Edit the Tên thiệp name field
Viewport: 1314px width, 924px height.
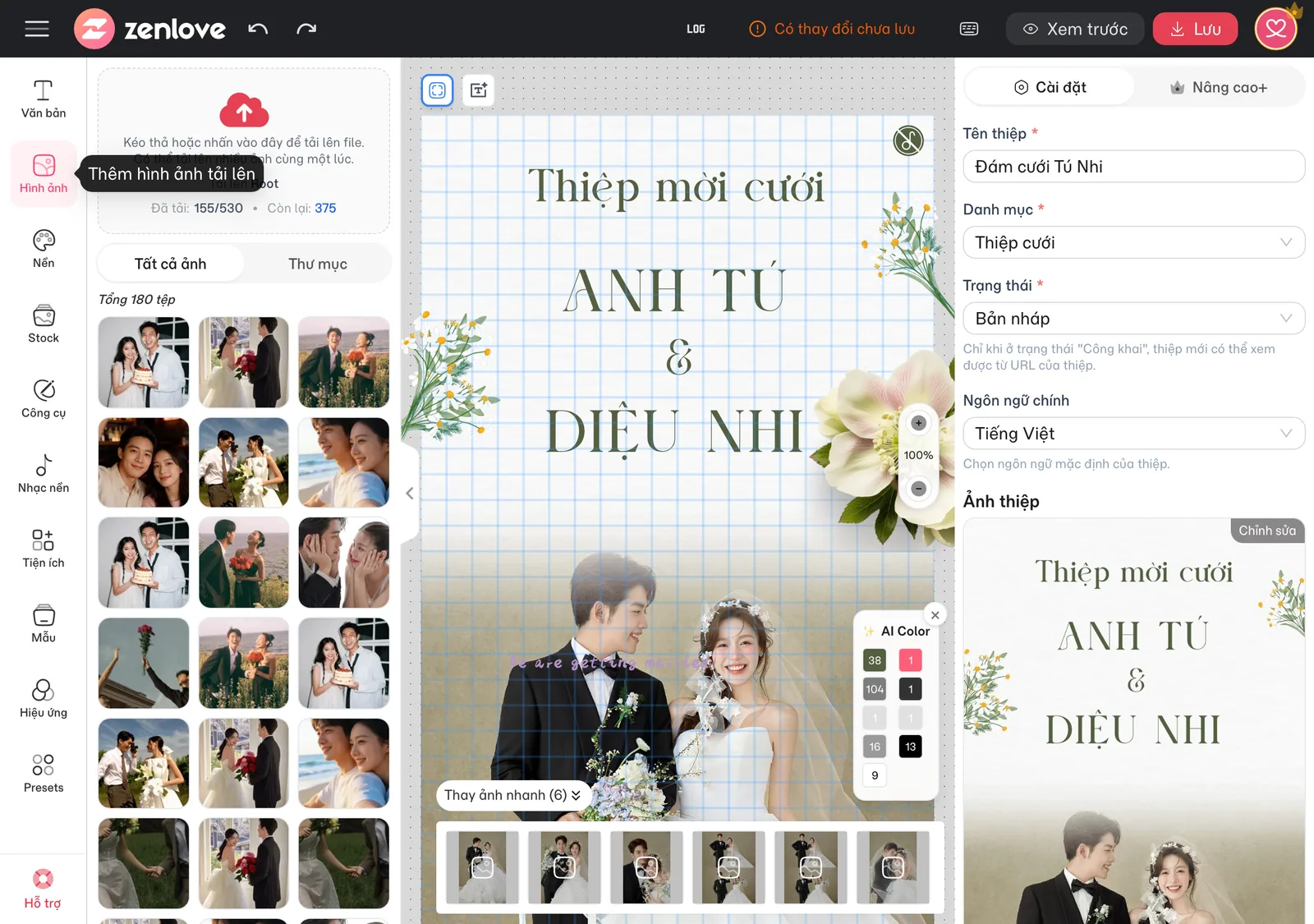[1133, 167]
